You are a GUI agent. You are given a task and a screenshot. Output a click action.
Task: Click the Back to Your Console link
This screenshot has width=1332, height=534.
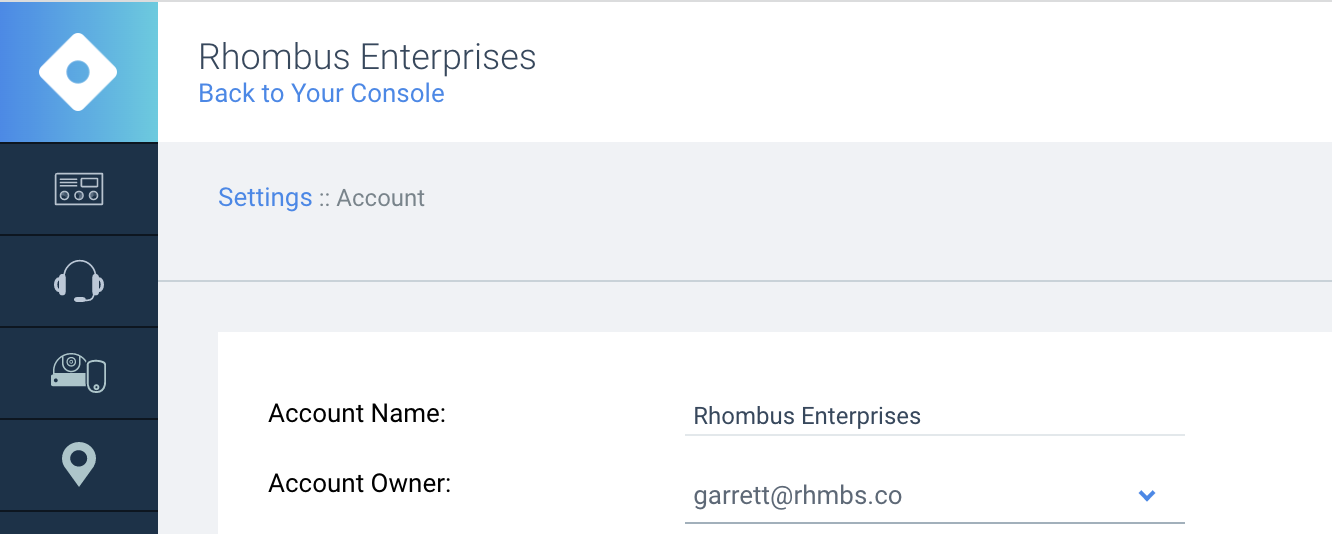[x=321, y=93]
